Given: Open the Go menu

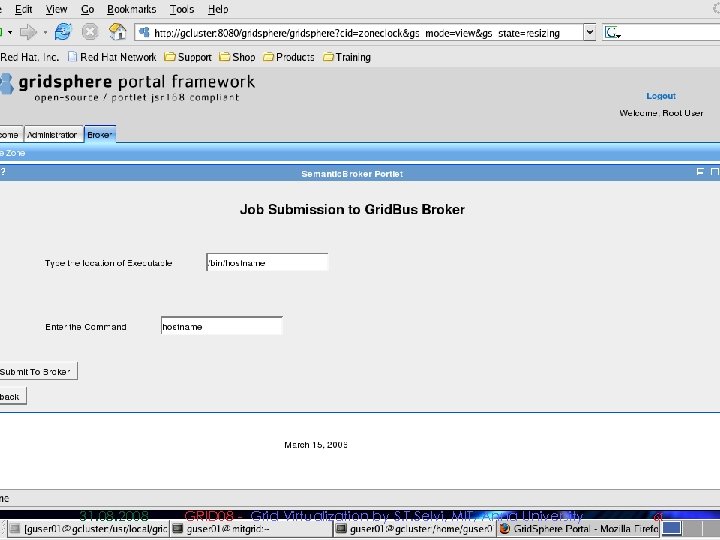Looking at the screenshot, I should tap(87, 9).
